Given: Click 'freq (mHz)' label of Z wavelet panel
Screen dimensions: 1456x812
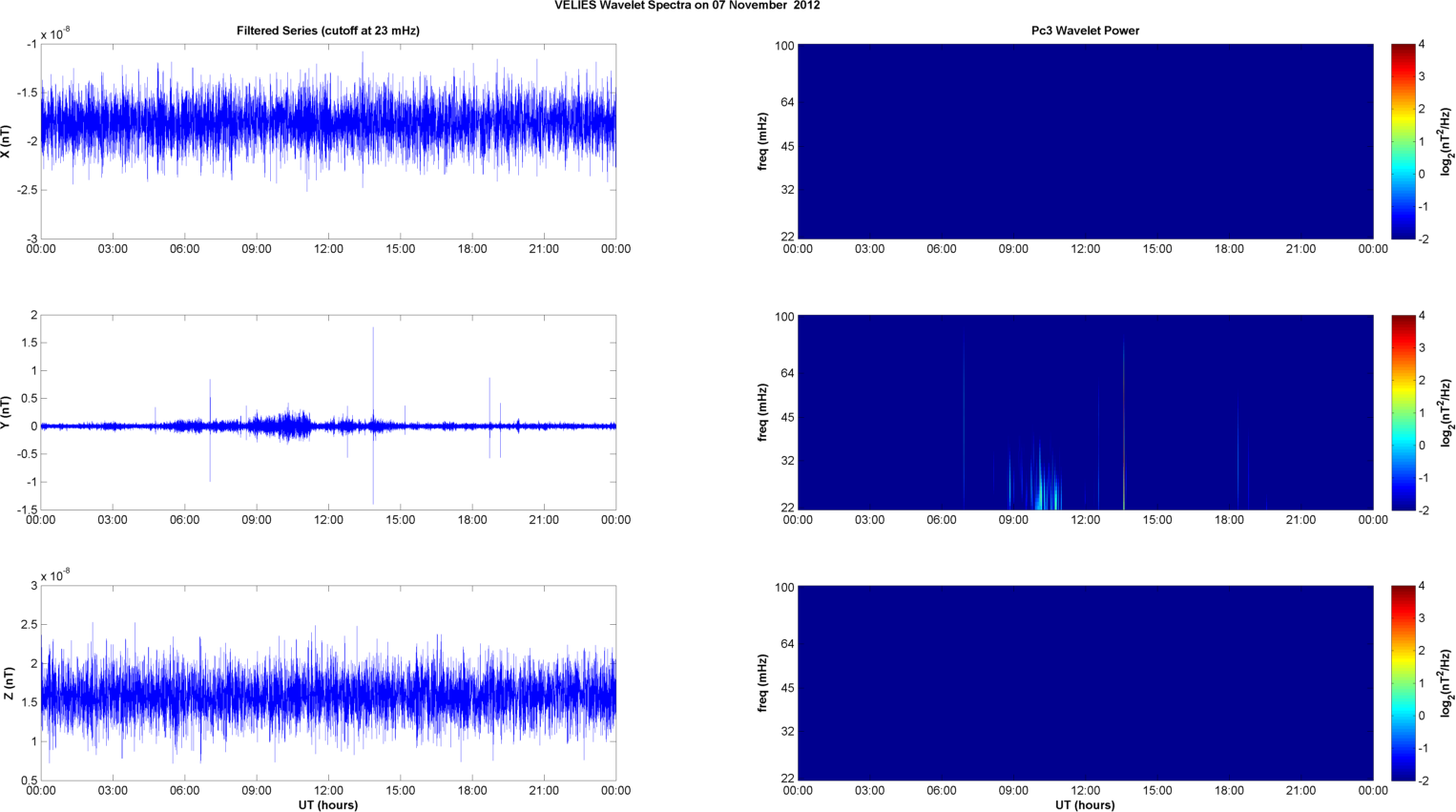Looking at the screenshot, I should point(763,683).
